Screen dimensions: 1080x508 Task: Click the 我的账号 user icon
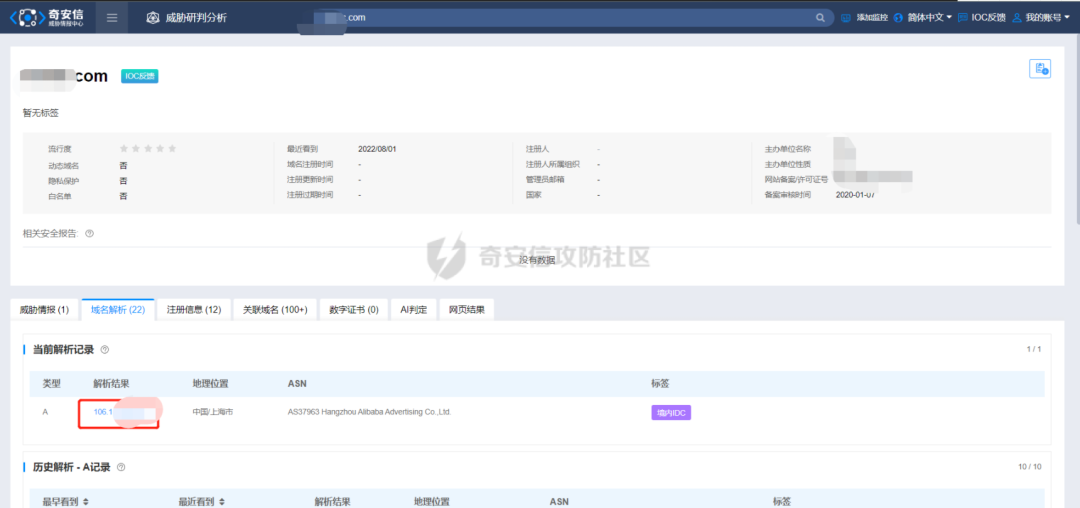pyautogui.click(x=1017, y=18)
